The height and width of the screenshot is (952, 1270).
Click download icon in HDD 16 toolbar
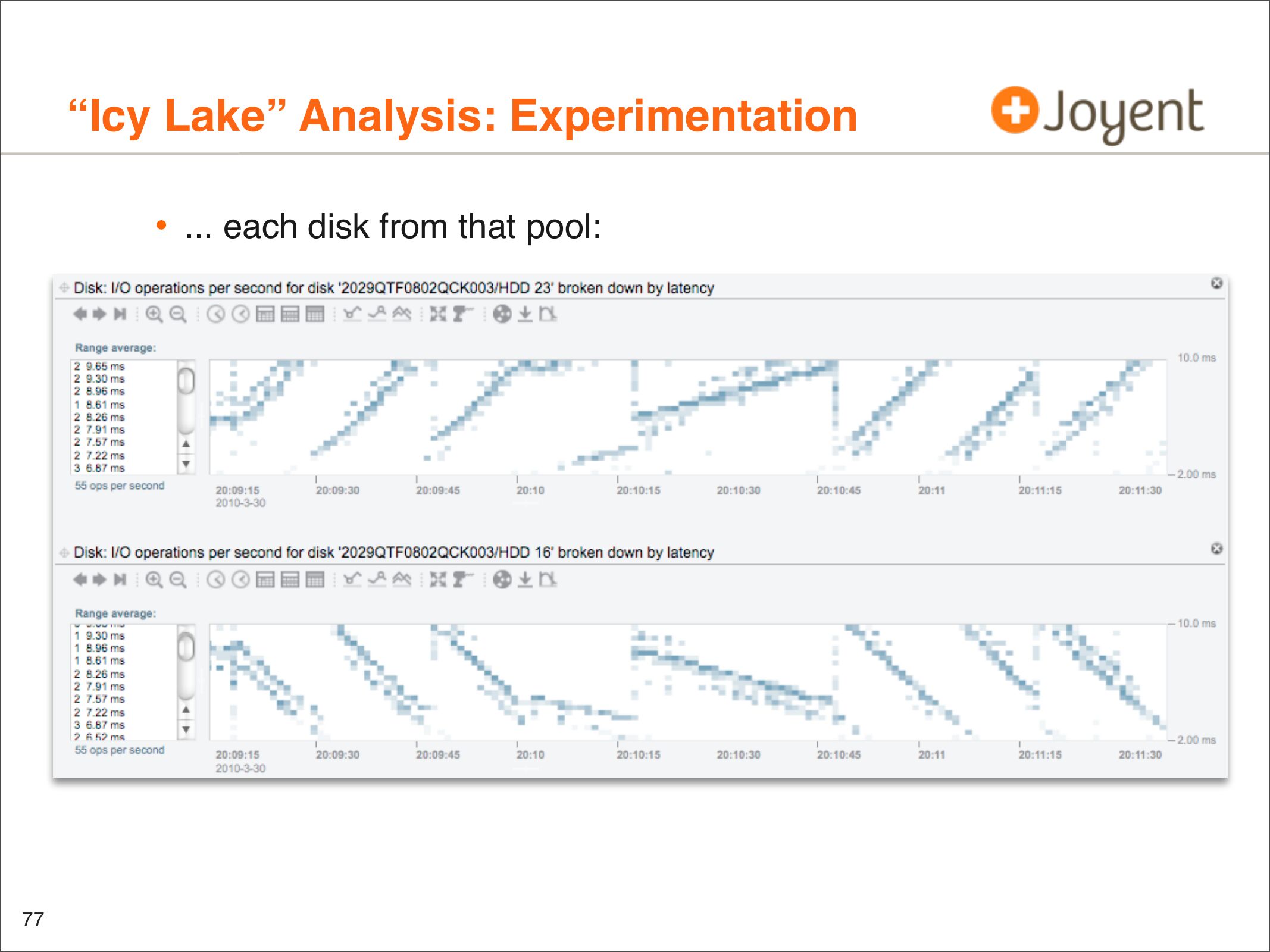pos(525,579)
